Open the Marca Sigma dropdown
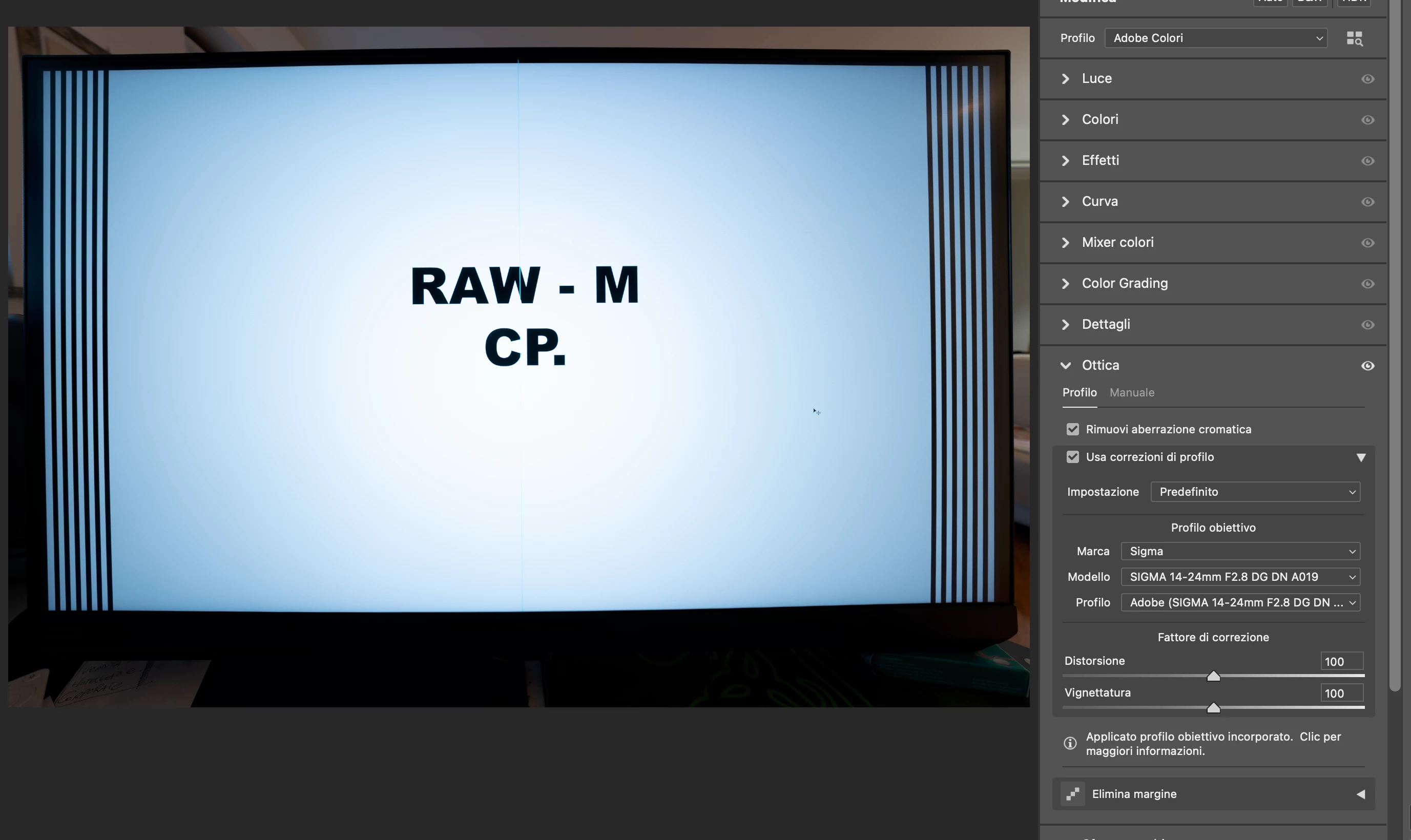 pos(1240,551)
